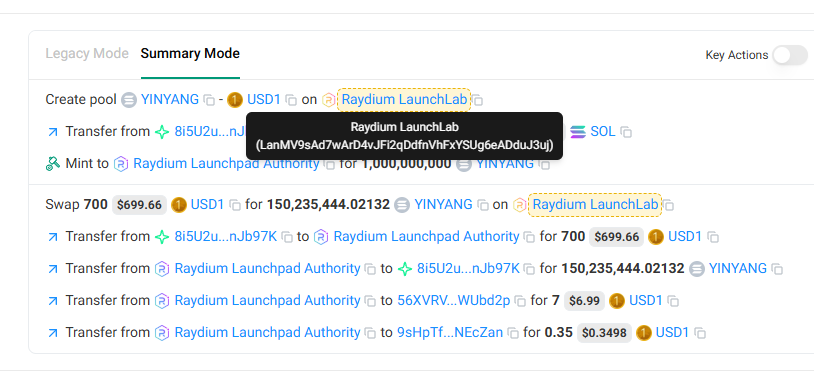The height and width of the screenshot is (386, 814).
Task: Click YINYANG link in 150,235,444.02132 transfer row
Action: tap(738, 269)
